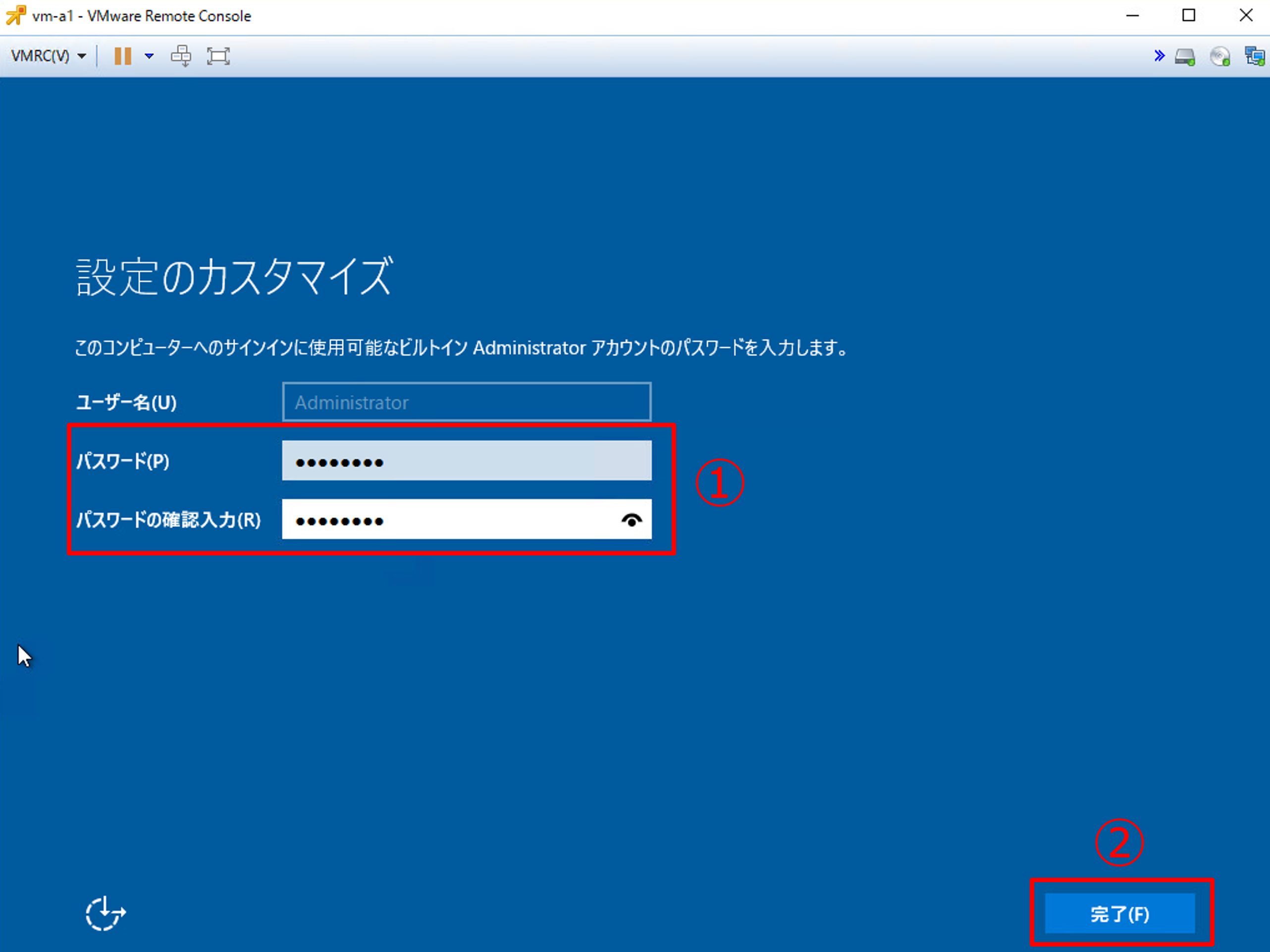Open the VMRC(V) menu
Viewport: 1270px width, 952px height.
tap(48, 55)
